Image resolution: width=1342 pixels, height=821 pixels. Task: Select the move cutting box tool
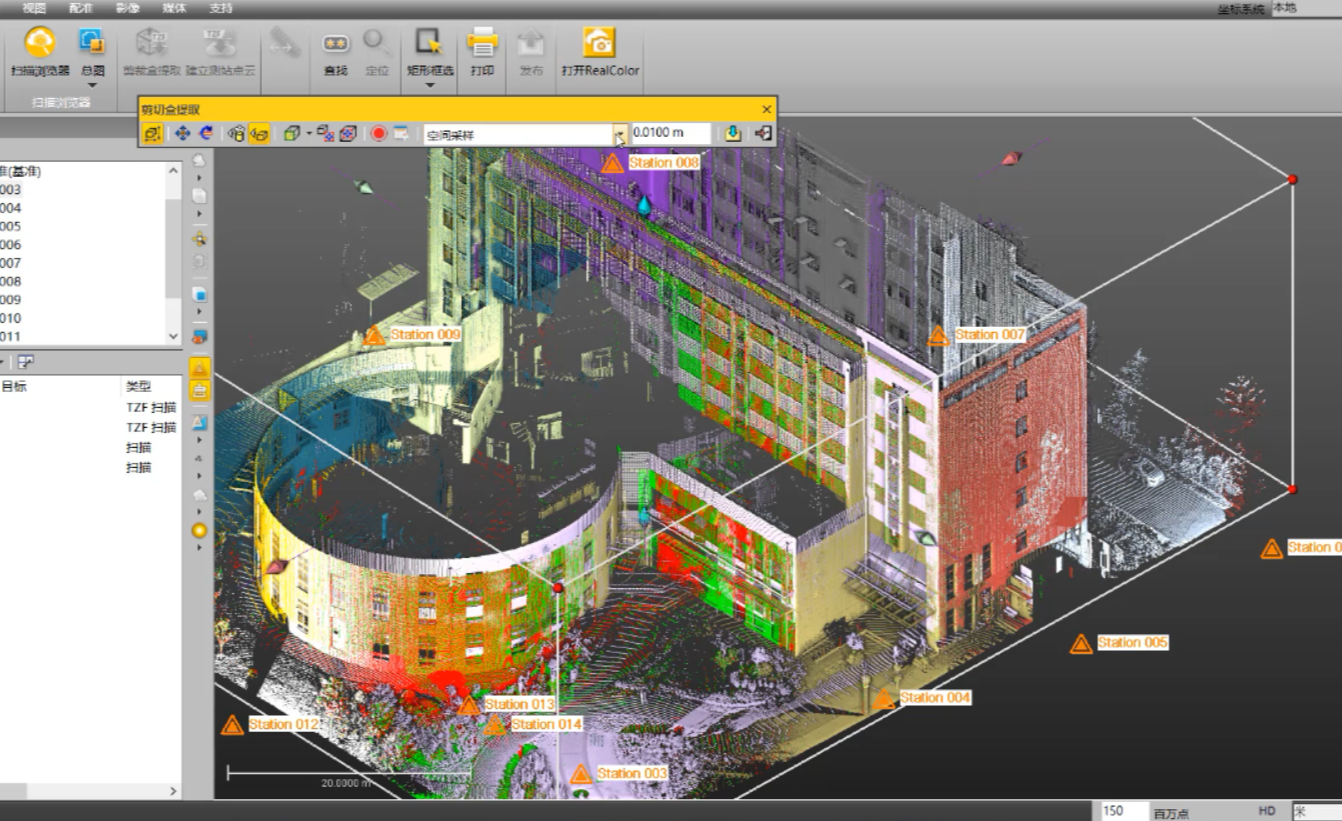tap(182, 131)
